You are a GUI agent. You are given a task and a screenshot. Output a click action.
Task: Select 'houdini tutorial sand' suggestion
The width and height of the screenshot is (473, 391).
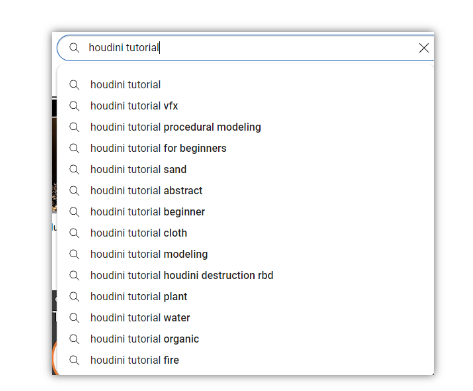click(246, 169)
